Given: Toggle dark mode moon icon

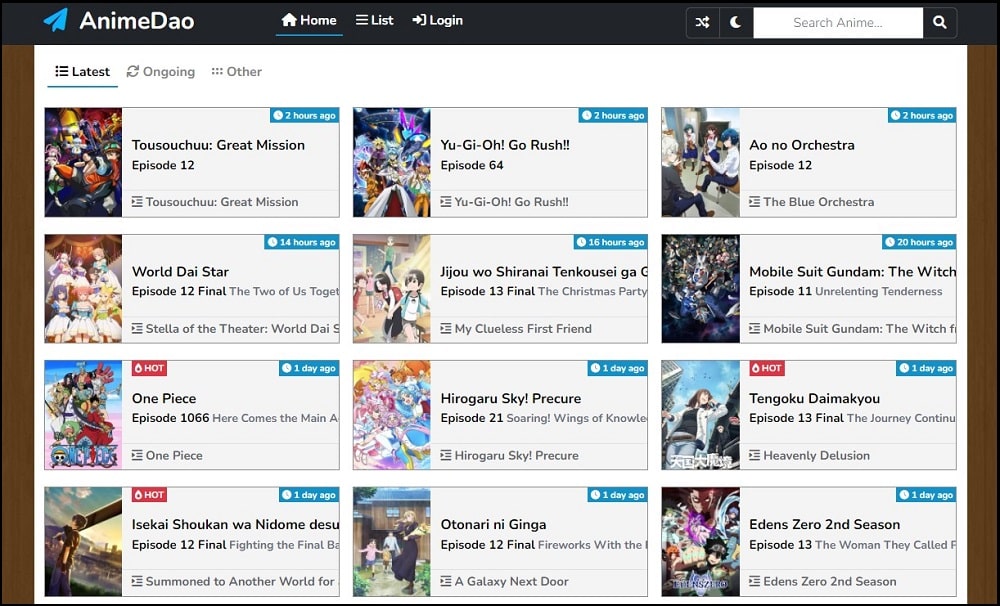Looking at the screenshot, I should [x=736, y=22].
